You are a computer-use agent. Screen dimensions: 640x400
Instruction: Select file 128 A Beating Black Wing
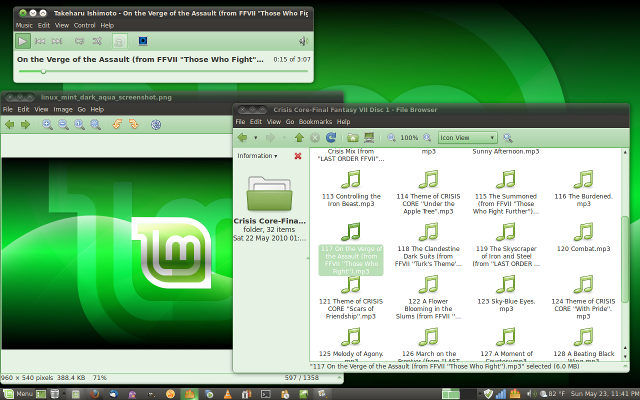tap(583, 344)
